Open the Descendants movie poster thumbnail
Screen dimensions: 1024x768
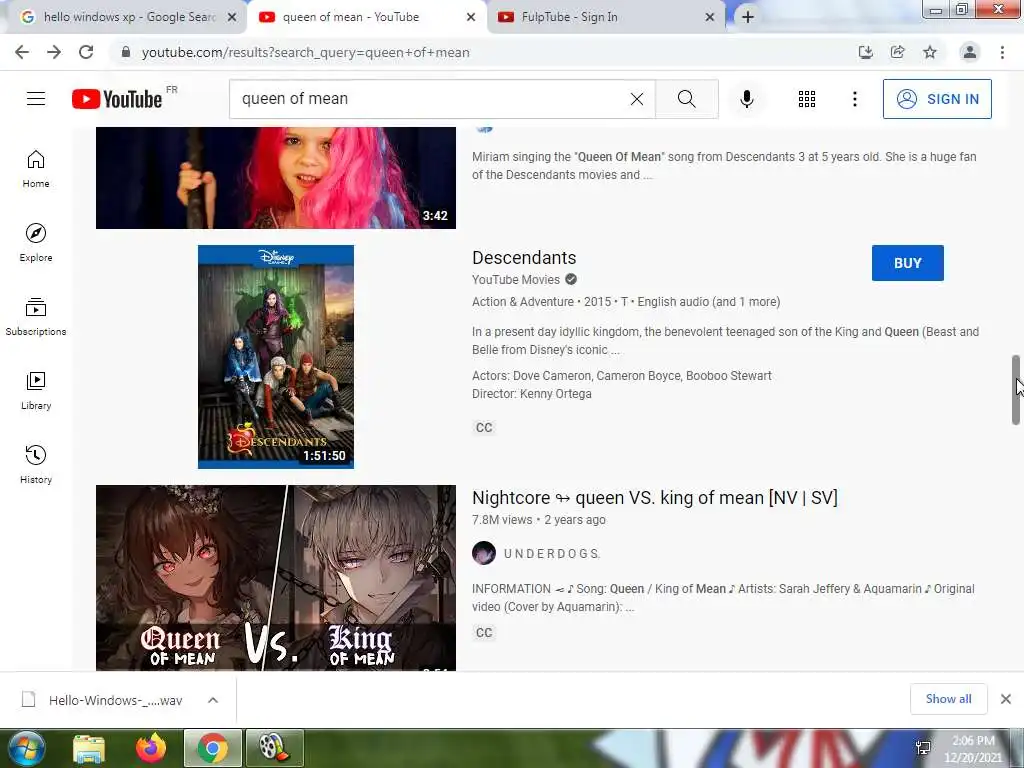(276, 357)
